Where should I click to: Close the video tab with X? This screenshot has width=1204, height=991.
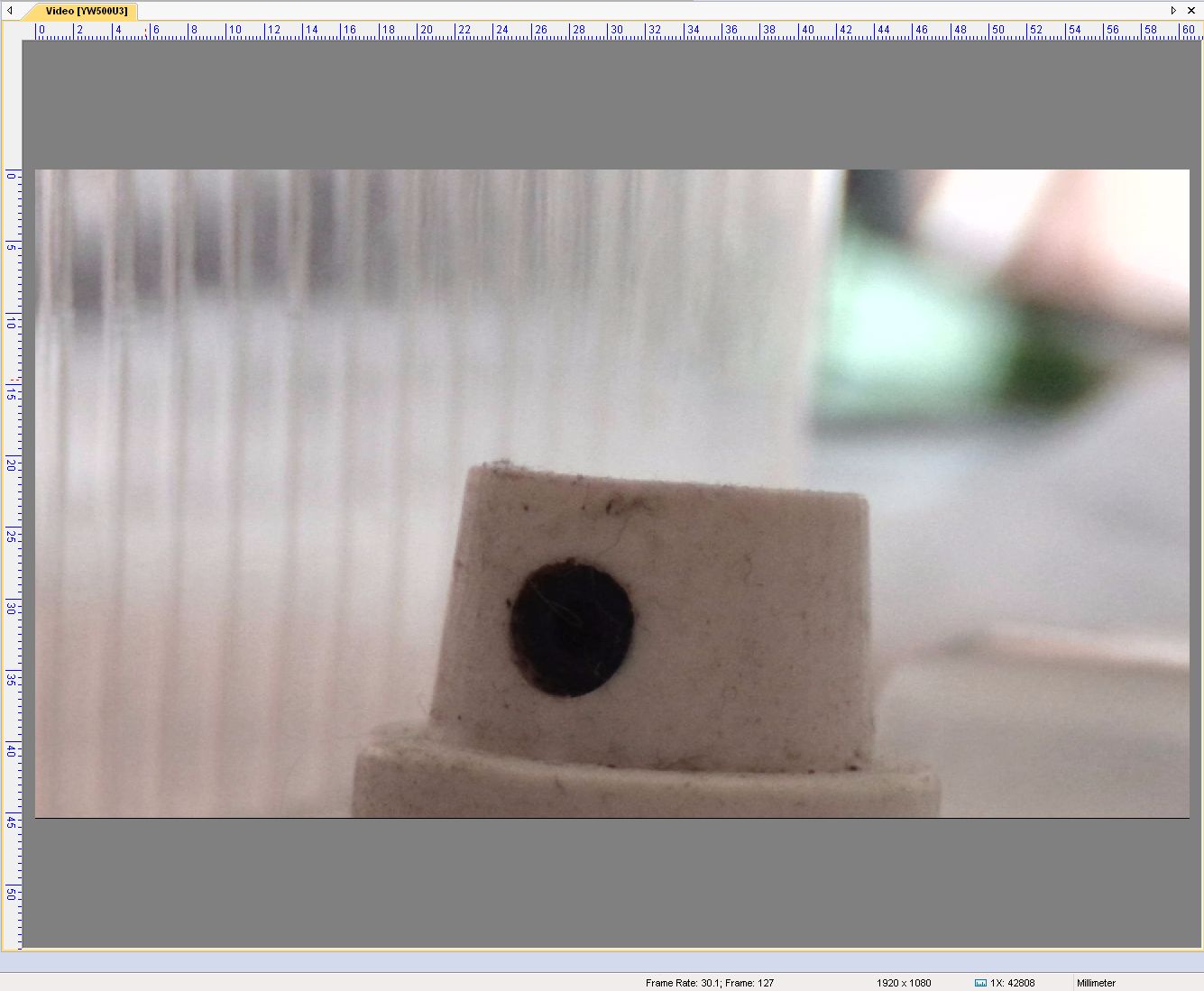click(1190, 11)
